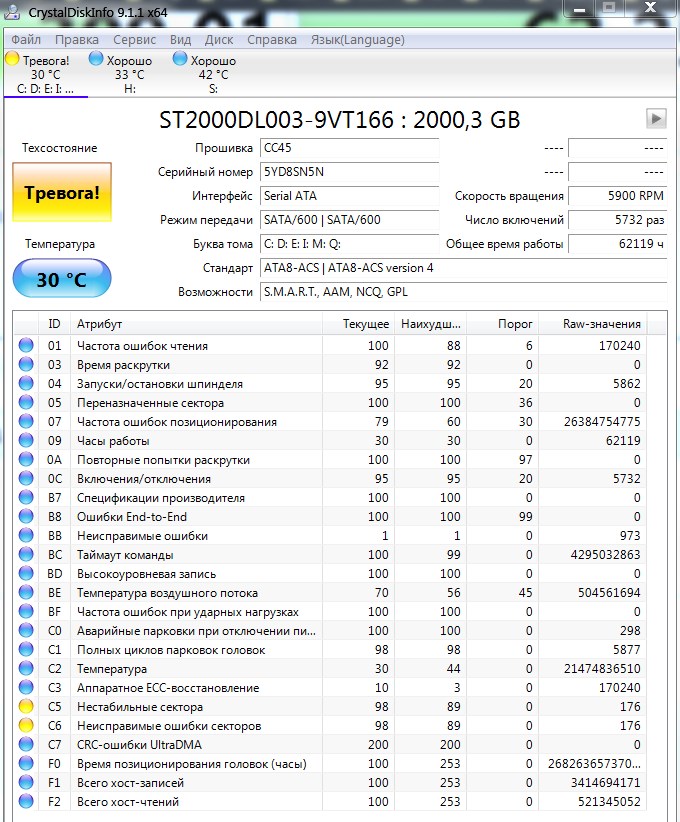Click the blue status icon for attribute C1
The image size is (680, 822).
coord(26,649)
